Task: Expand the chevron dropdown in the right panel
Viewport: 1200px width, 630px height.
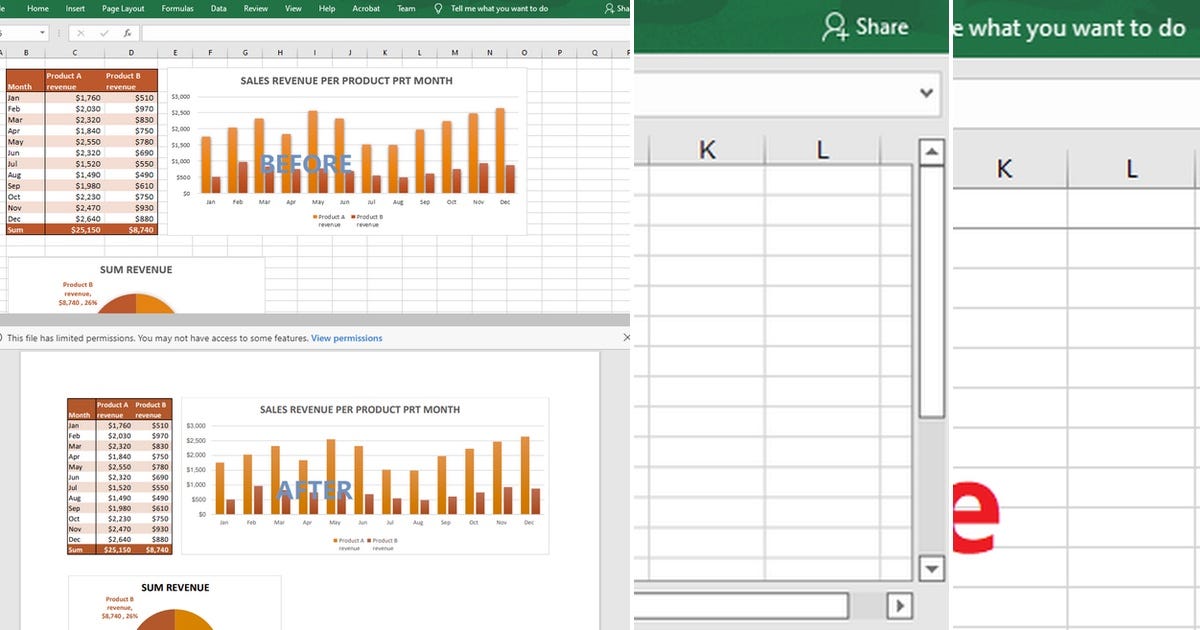Action: [x=925, y=91]
